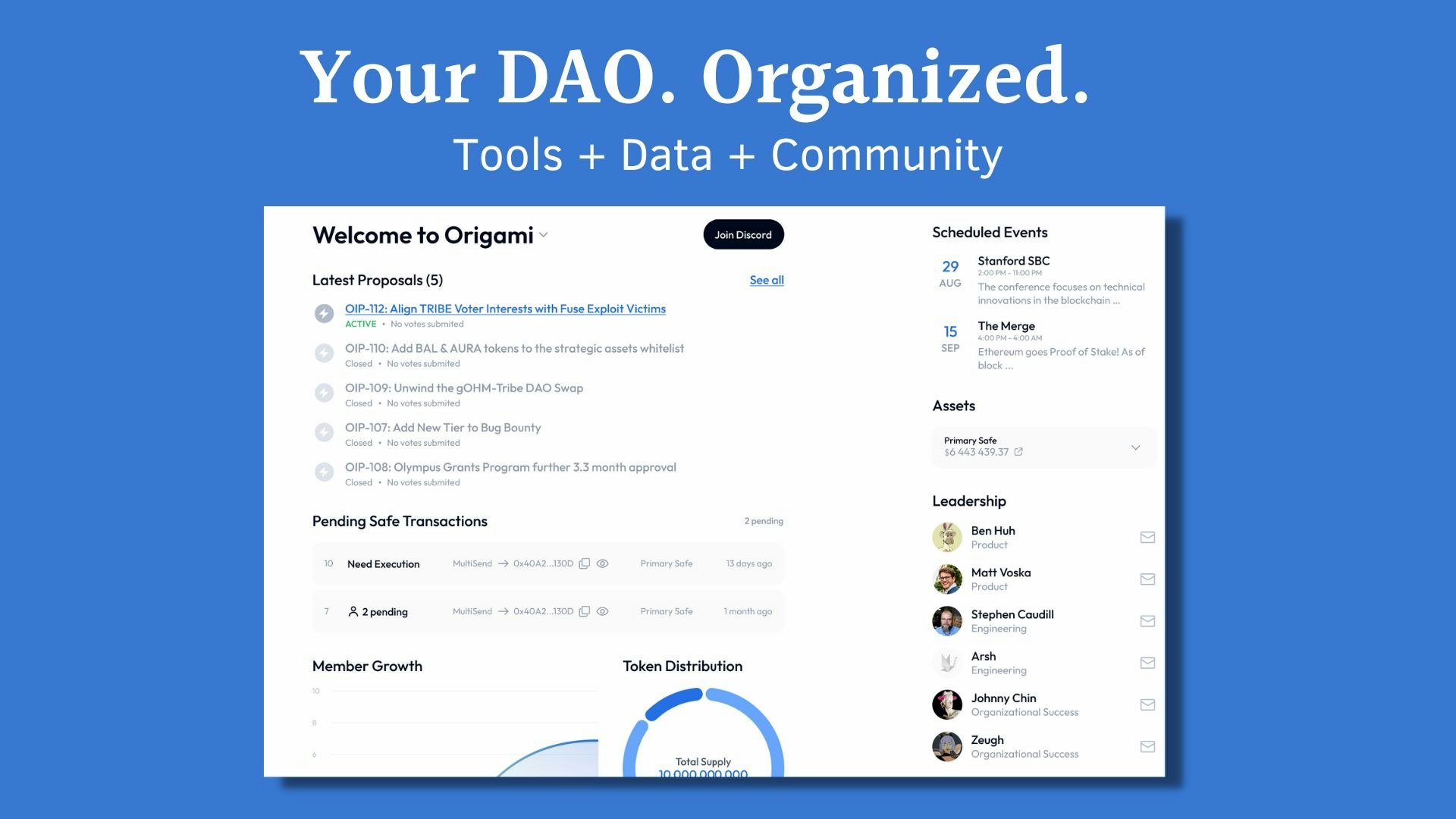Click the mail icon next to Ben Huh
Image resolution: width=1456 pixels, height=819 pixels.
coord(1147,538)
